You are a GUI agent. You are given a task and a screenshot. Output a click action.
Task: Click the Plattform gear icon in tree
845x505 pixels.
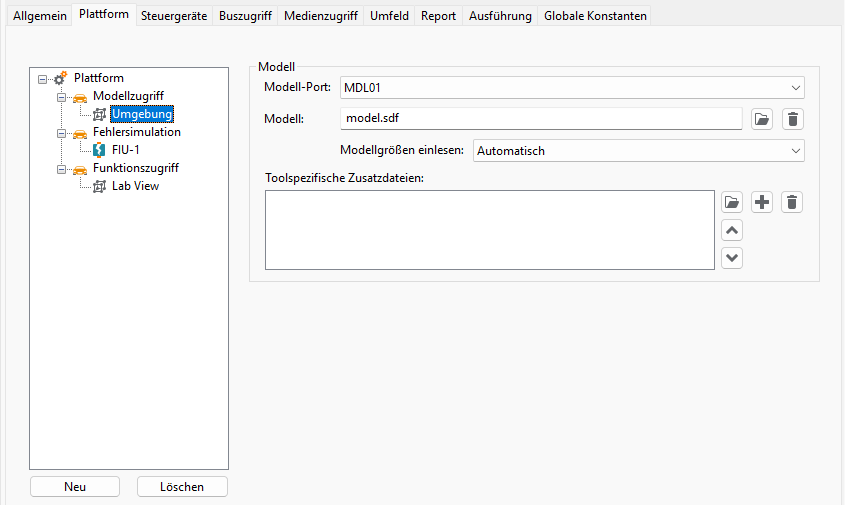pyautogui.click(x=60, y=79)
